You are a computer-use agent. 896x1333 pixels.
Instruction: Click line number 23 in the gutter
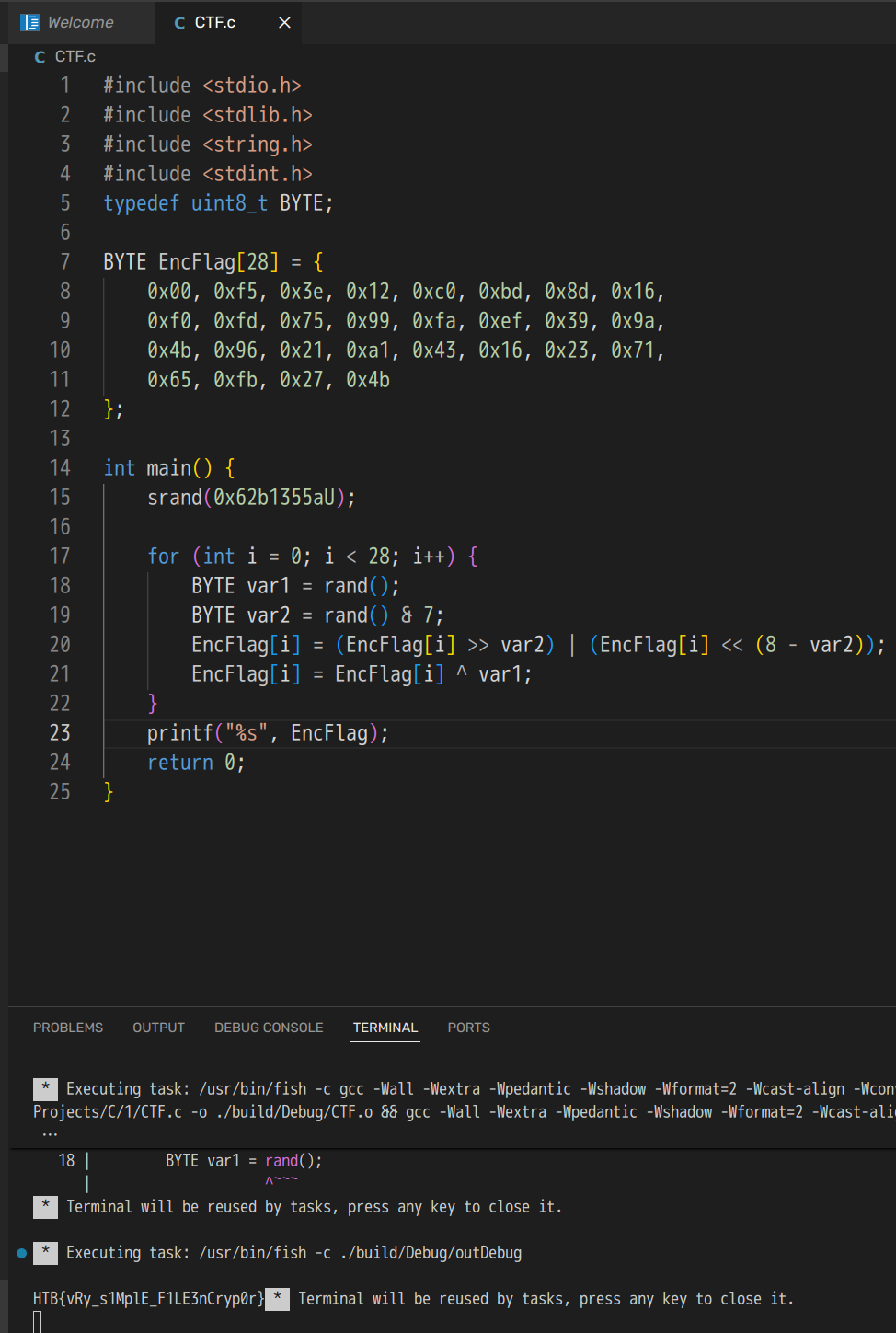pos(60,733)
